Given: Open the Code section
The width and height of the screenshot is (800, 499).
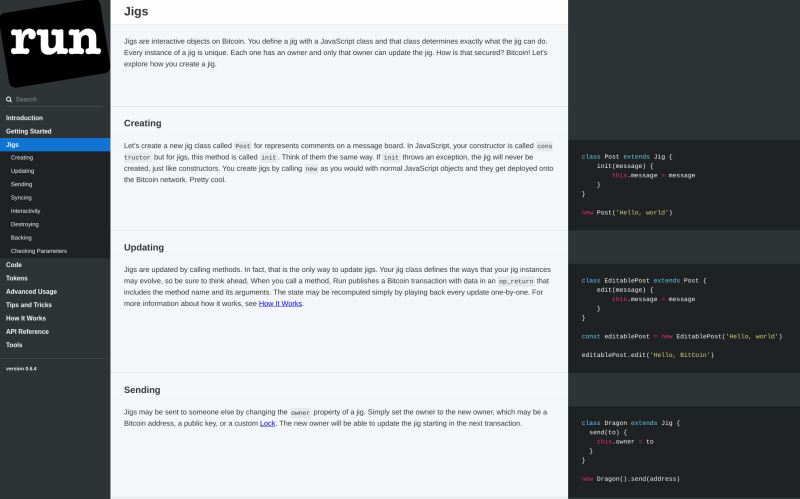Looking at the screenshot, I should click(x=14, y=265).
